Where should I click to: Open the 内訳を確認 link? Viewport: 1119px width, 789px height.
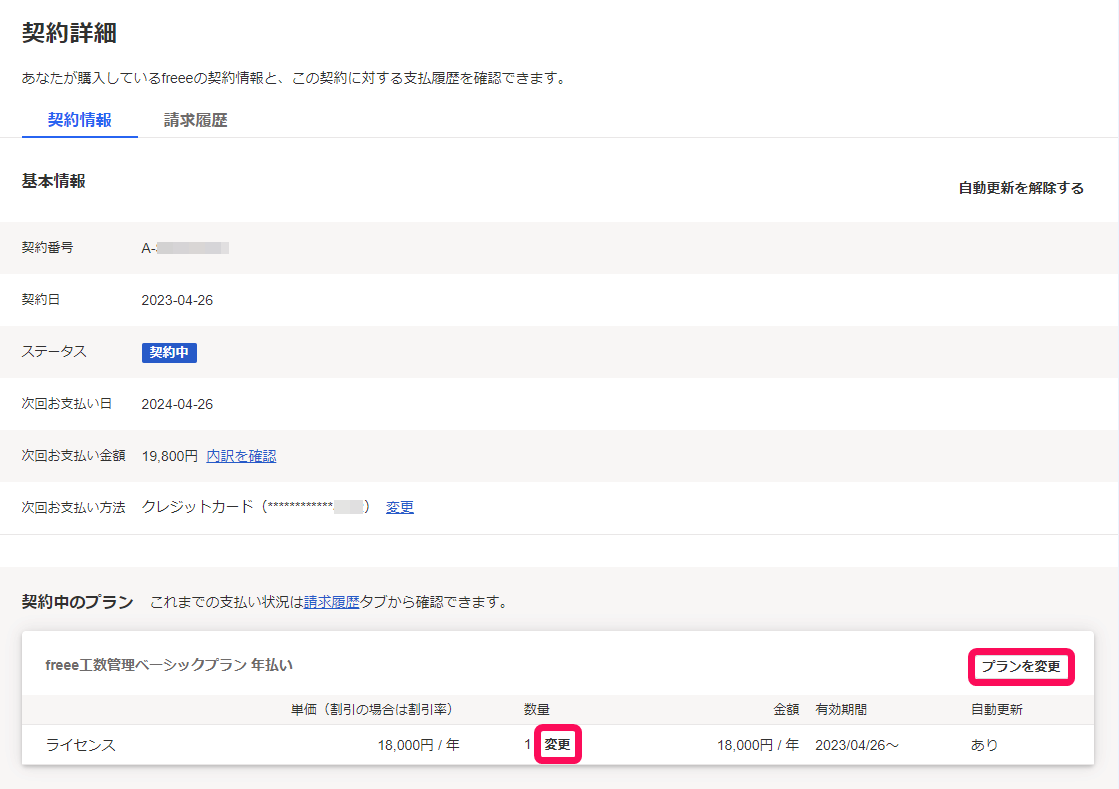[x=241, y=456]
